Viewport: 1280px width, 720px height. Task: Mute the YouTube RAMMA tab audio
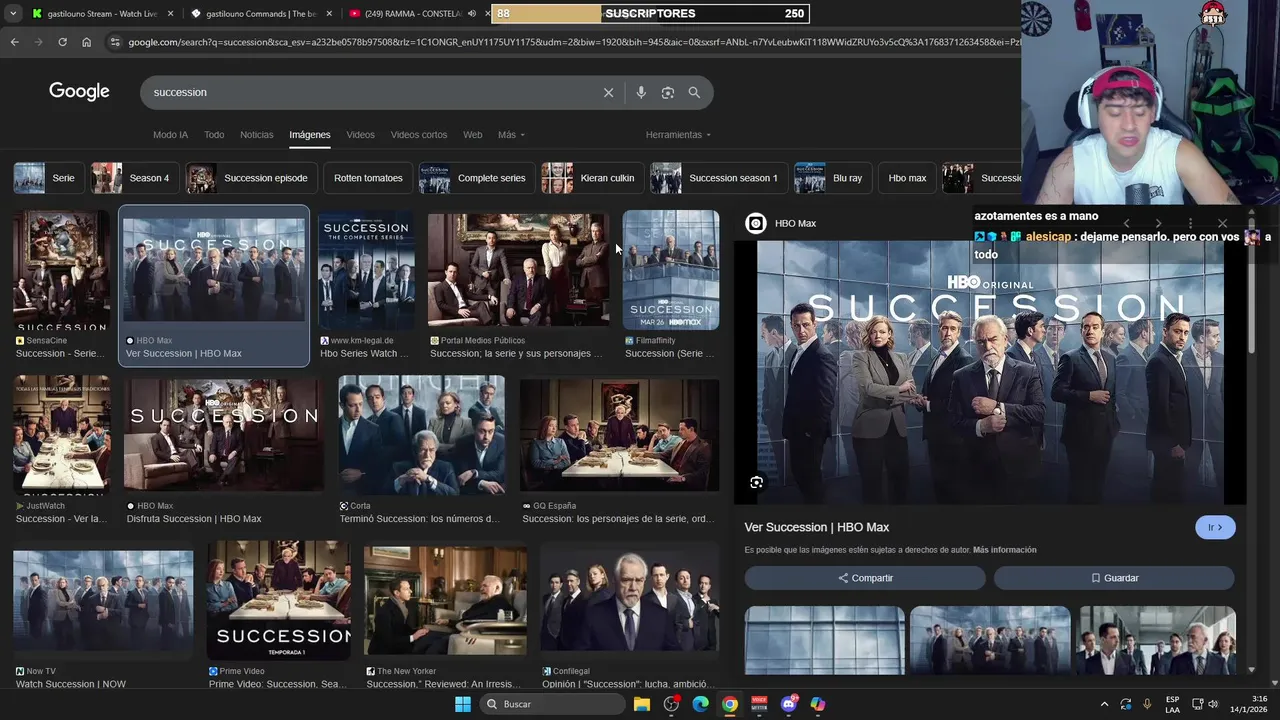[472, 14]
